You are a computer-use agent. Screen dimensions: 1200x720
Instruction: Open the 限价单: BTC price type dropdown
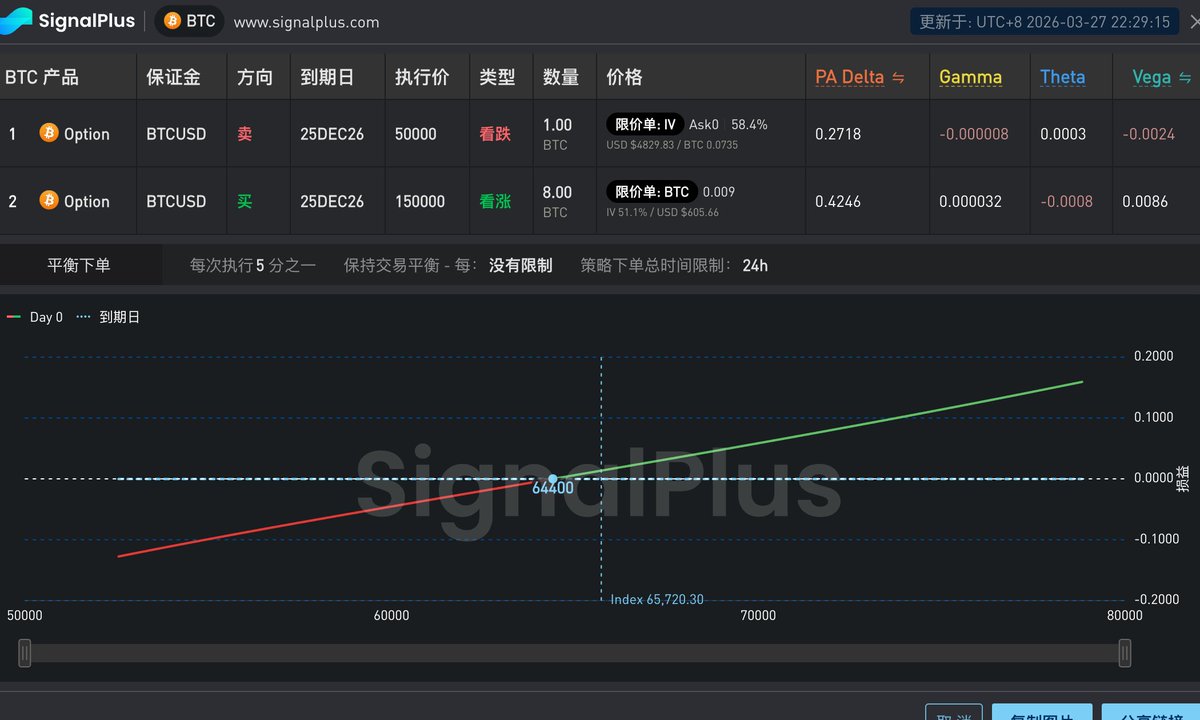pos(651,192)
